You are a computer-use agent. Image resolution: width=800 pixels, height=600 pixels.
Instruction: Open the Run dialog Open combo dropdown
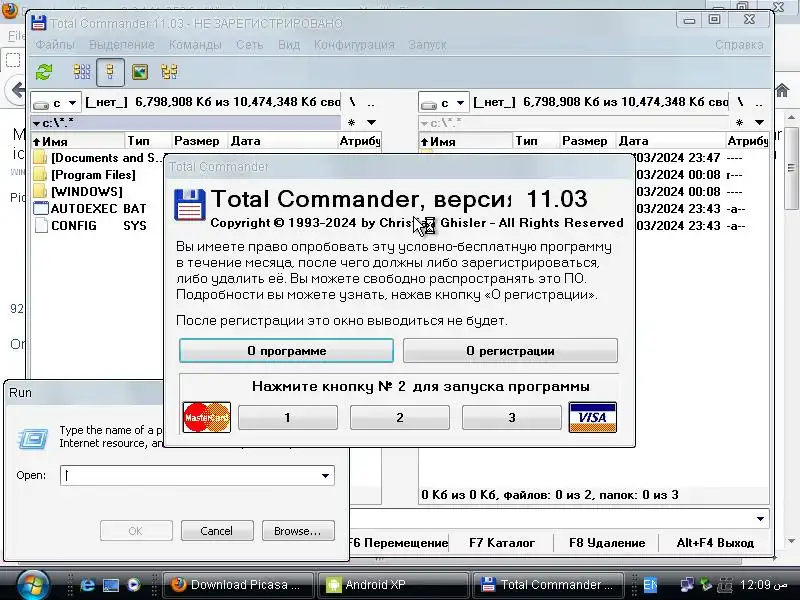point(325,476)
